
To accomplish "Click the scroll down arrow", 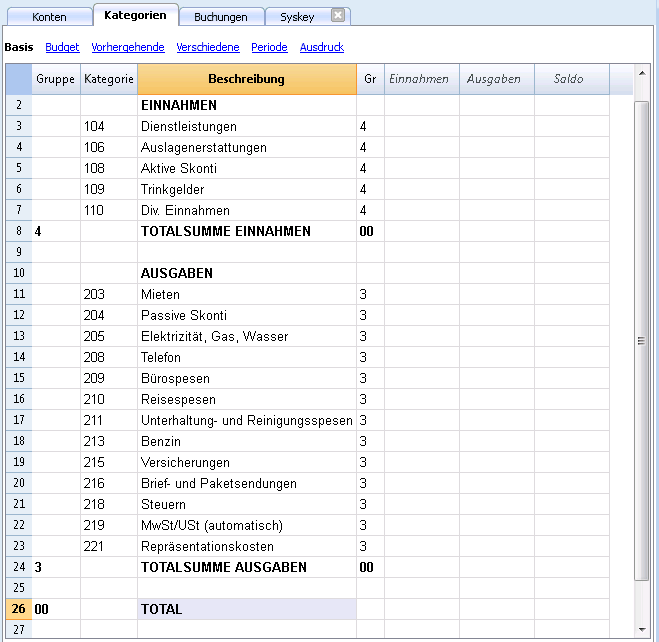I will (x=642, y=629).
